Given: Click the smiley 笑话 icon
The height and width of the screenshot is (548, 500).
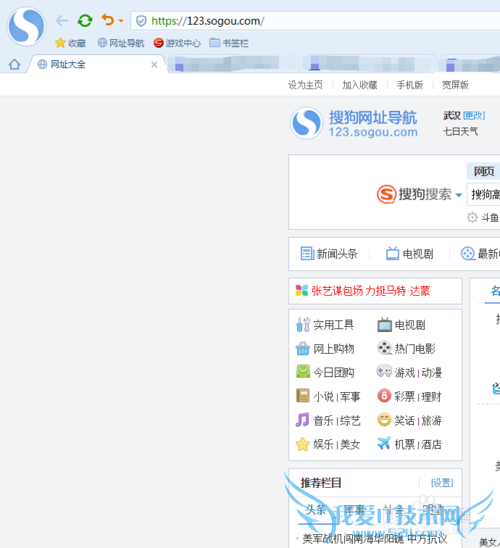Looking at the screenshot, I should click(x=384, y=419).
